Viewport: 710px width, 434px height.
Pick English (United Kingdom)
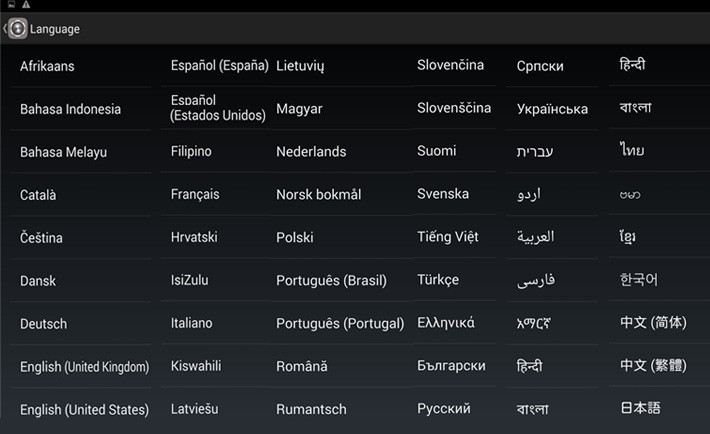coord(84,367)
